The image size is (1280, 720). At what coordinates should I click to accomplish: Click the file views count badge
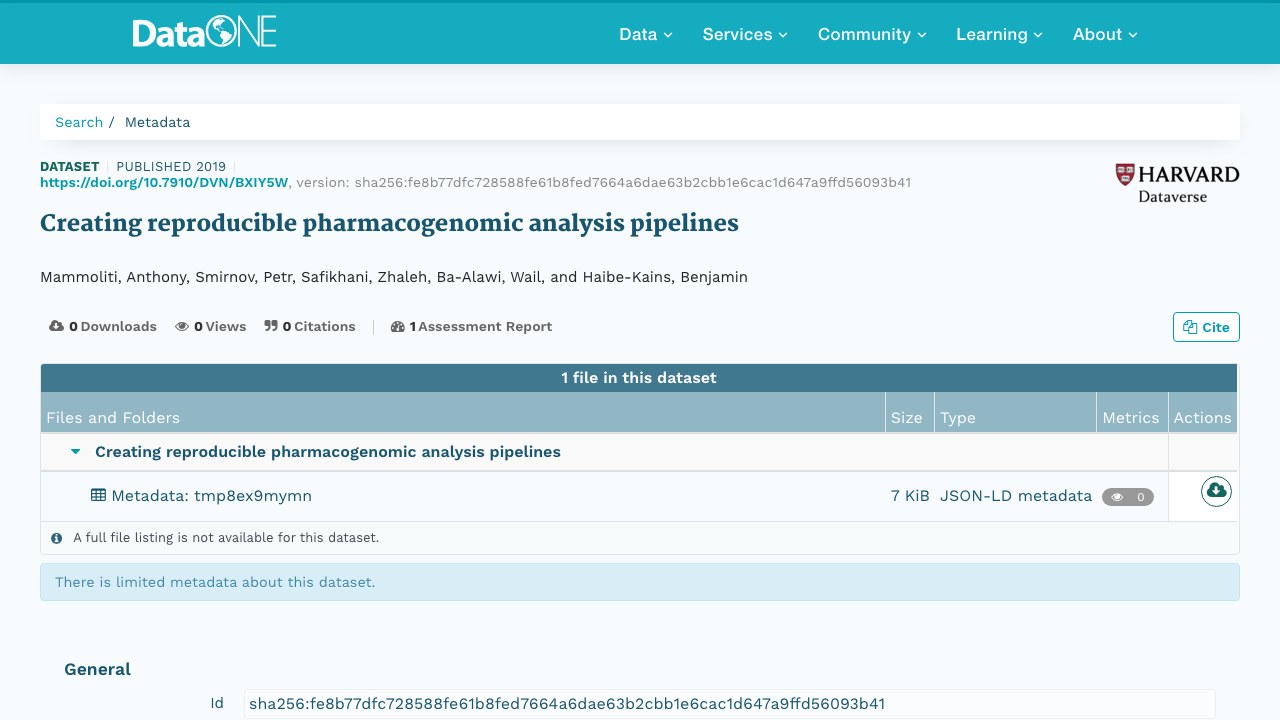[1128, 497]
